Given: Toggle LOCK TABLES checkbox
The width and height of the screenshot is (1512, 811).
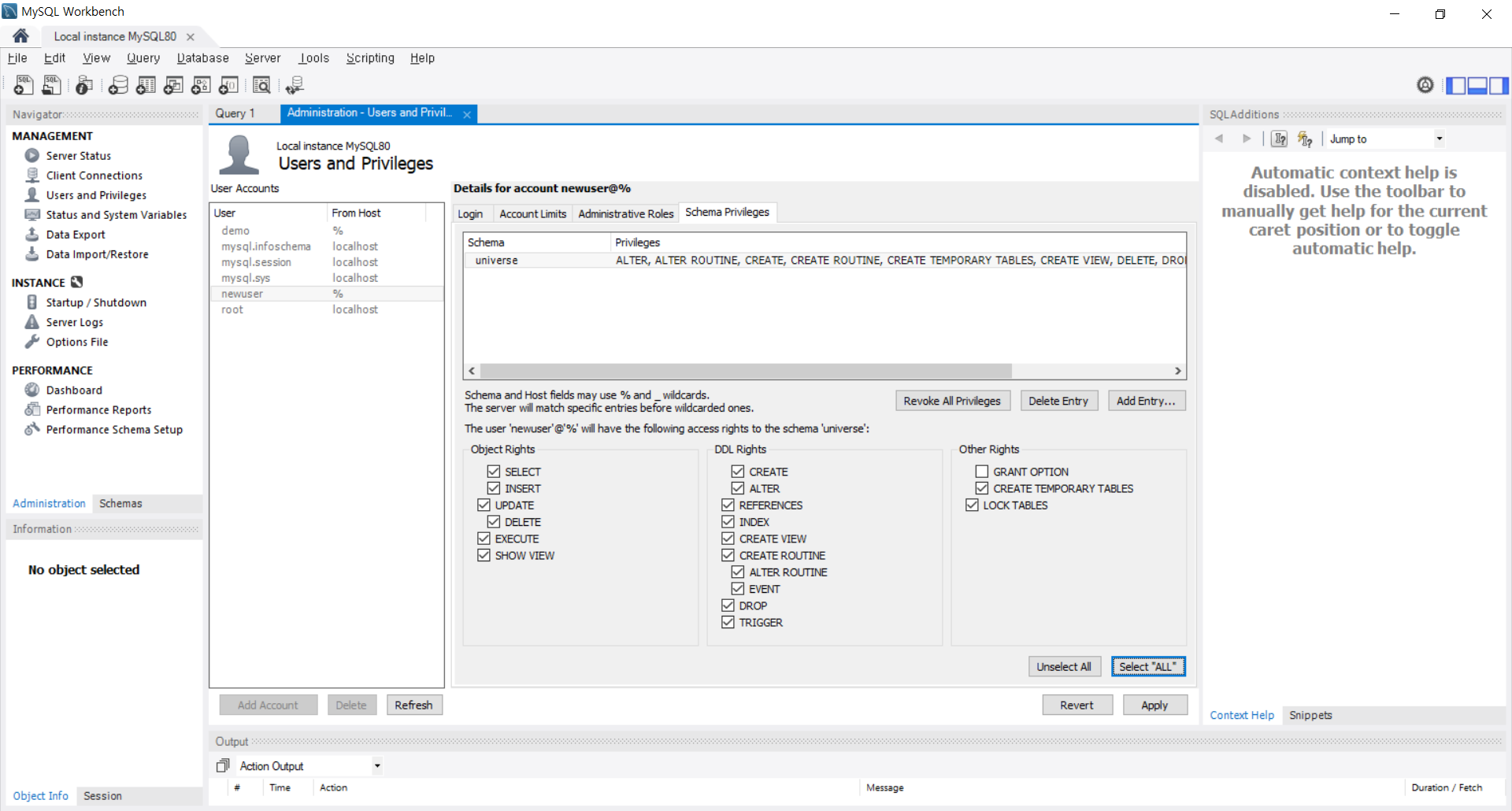Looking at the screenshot, I should click(972, 505).
